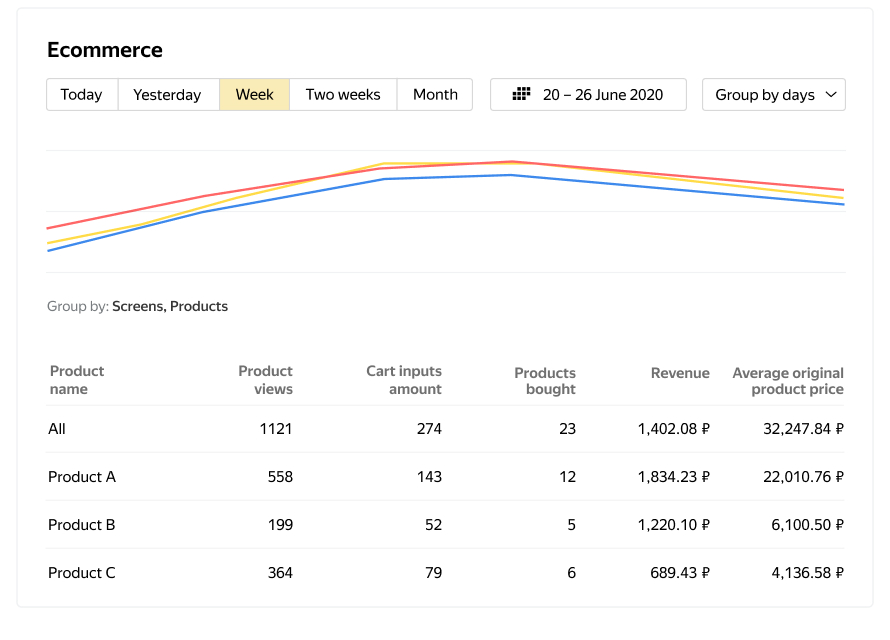
Task: Sort by Revenue column header
Action: click(680, 373)
